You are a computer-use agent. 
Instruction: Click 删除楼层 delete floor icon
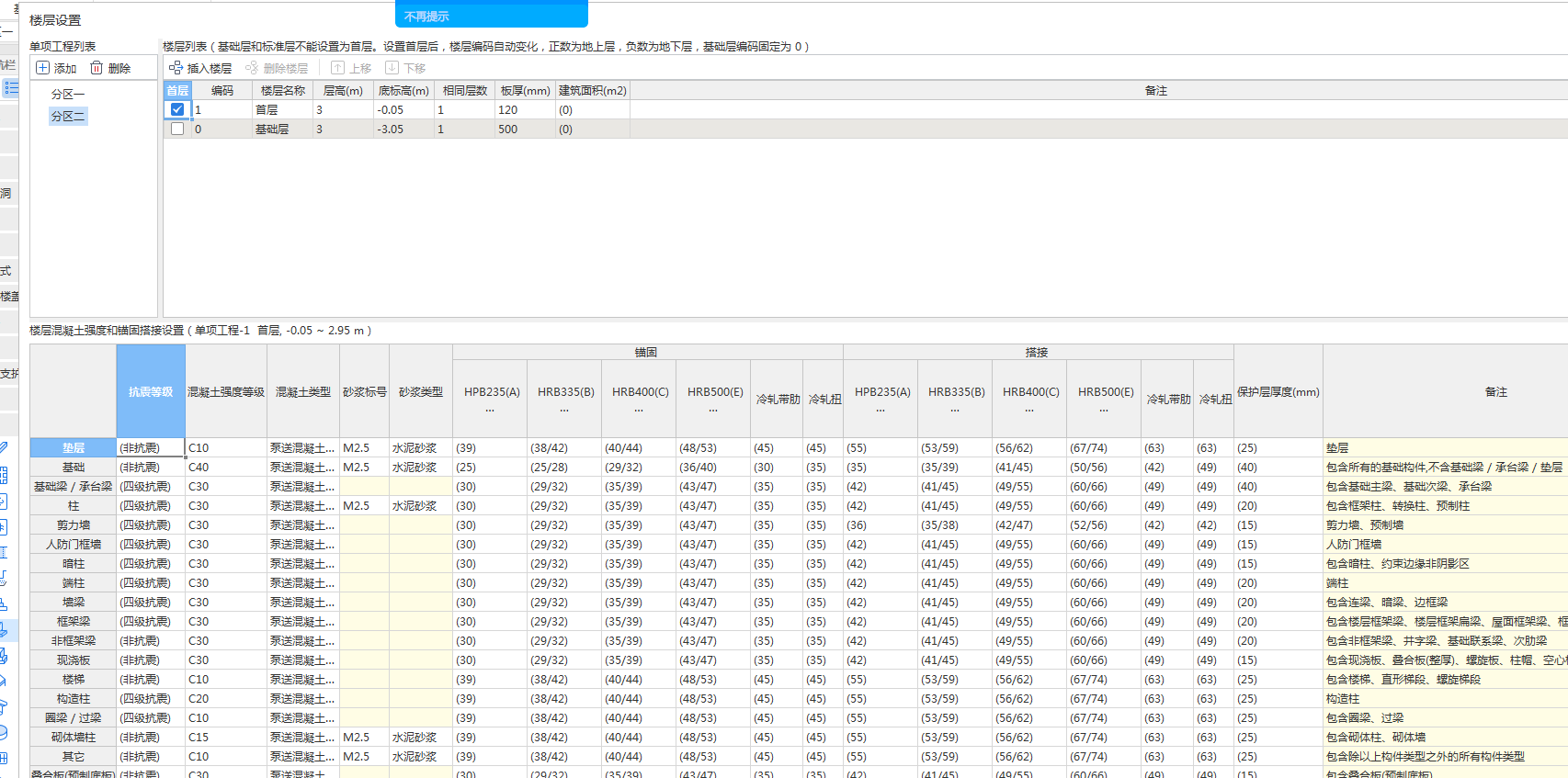click(252, 68)
